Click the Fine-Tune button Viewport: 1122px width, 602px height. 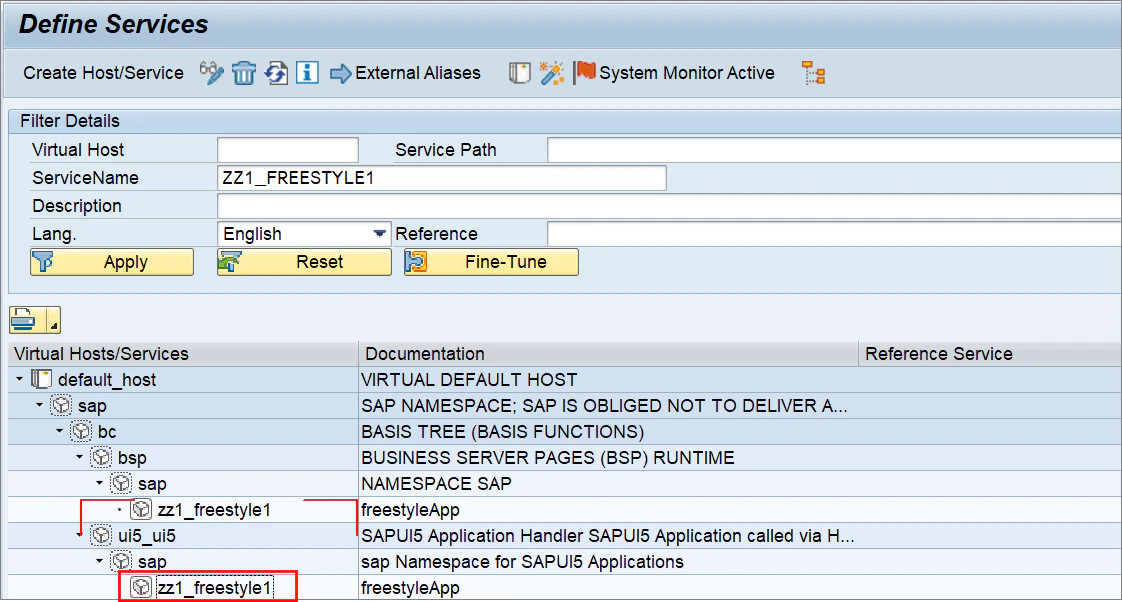point(491,262)
